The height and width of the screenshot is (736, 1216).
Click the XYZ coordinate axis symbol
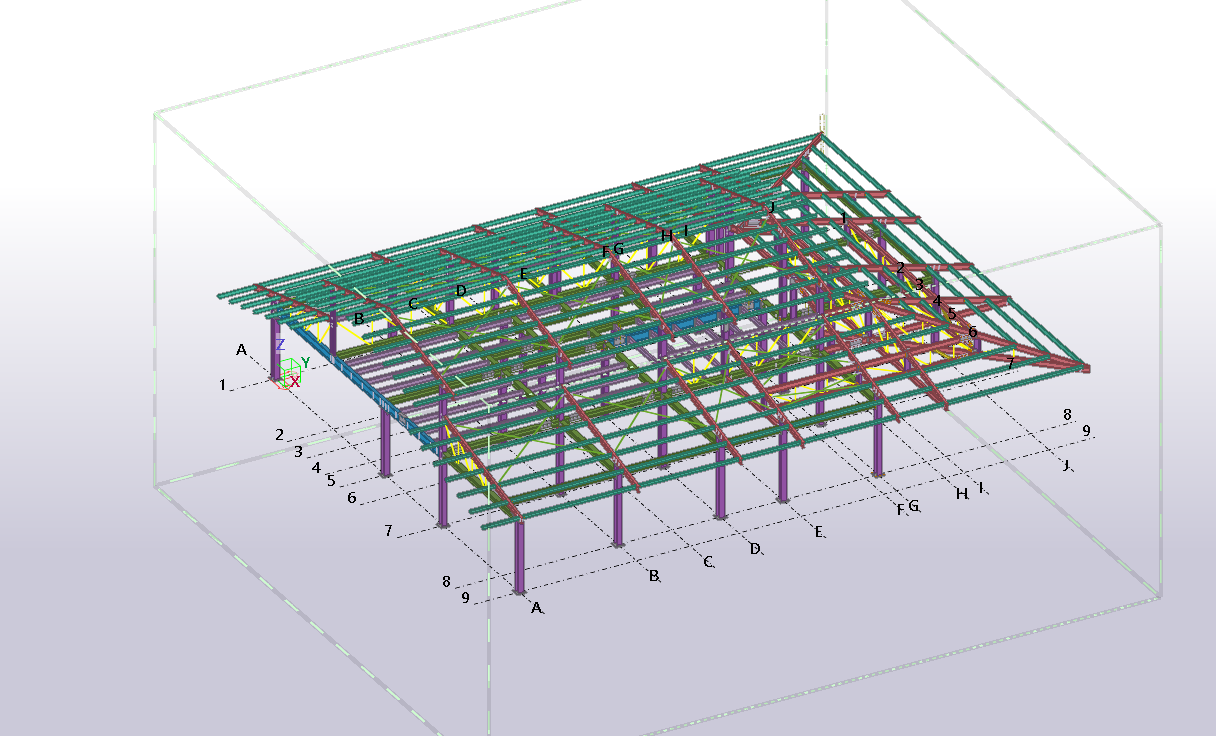click(x=291, y=371)
